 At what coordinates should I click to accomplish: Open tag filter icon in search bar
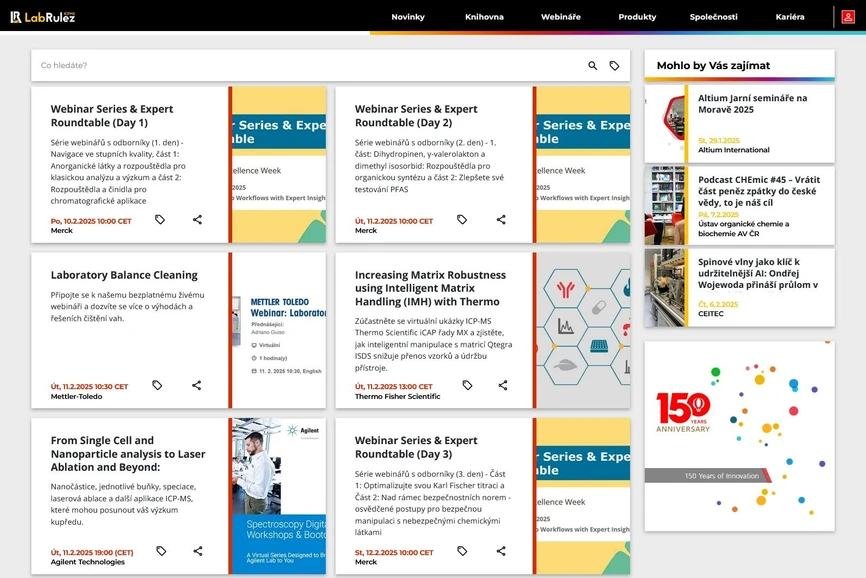tap(614, 66)
